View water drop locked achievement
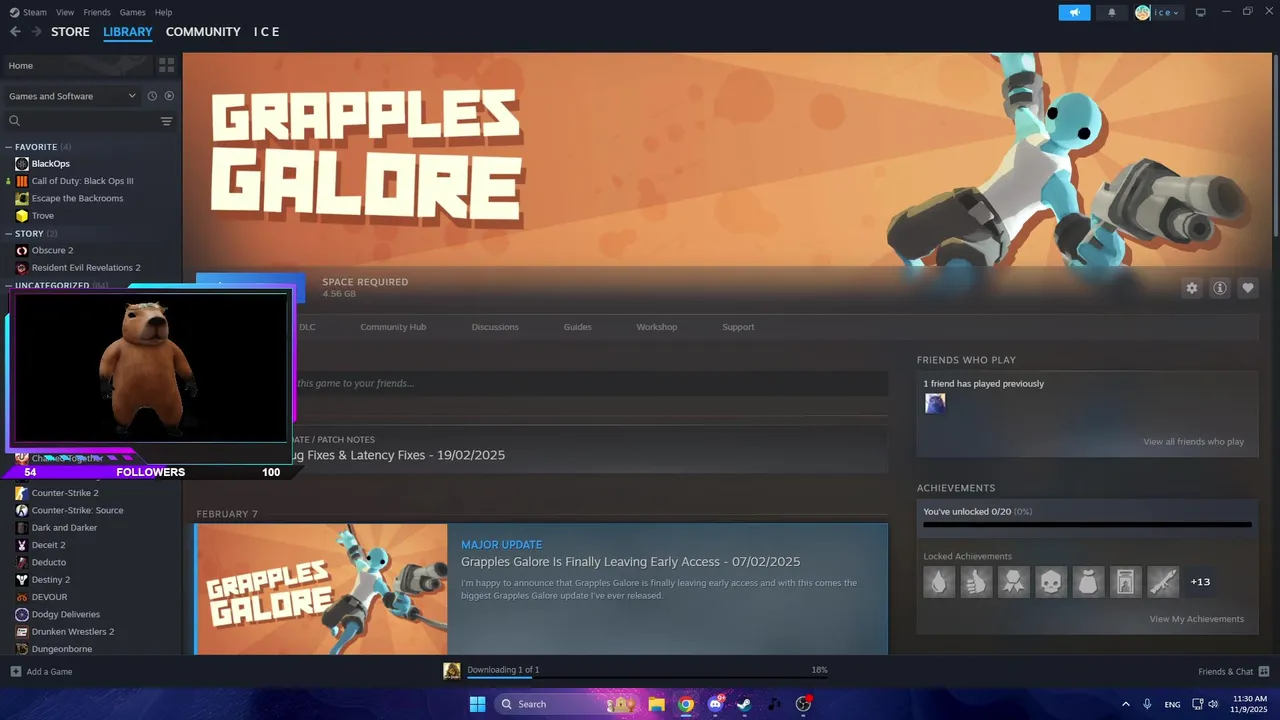 point(939,581)
